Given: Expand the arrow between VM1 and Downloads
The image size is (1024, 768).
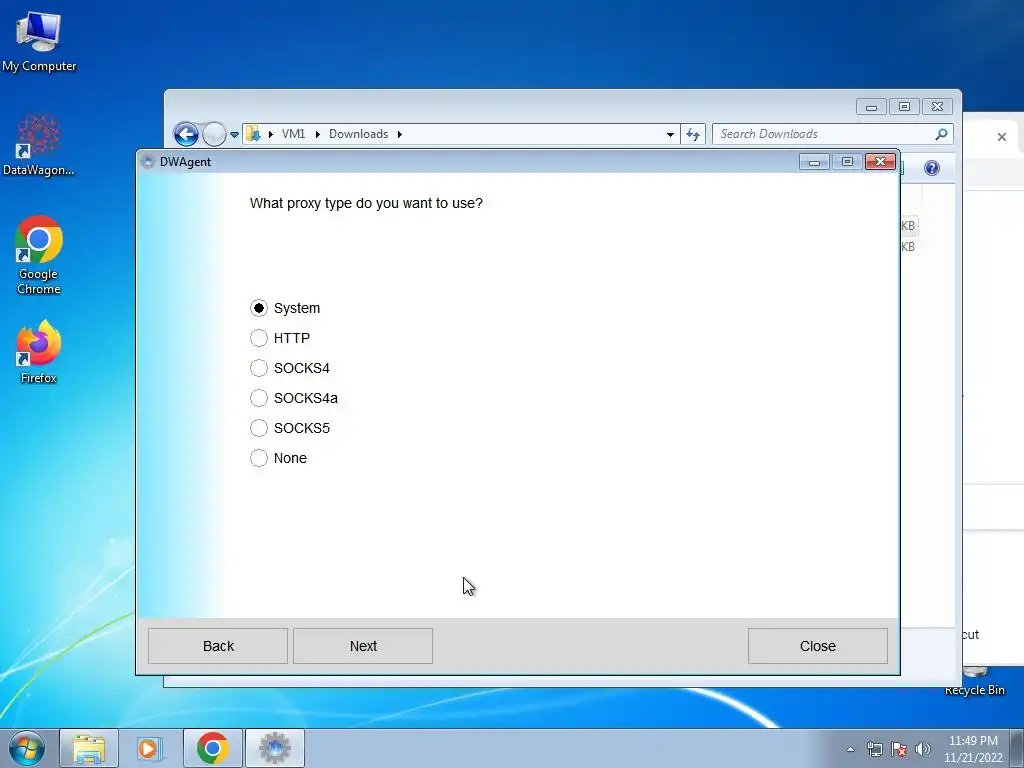Looking at the screenshot, I should pyautogui.click(x=317, y=134).
